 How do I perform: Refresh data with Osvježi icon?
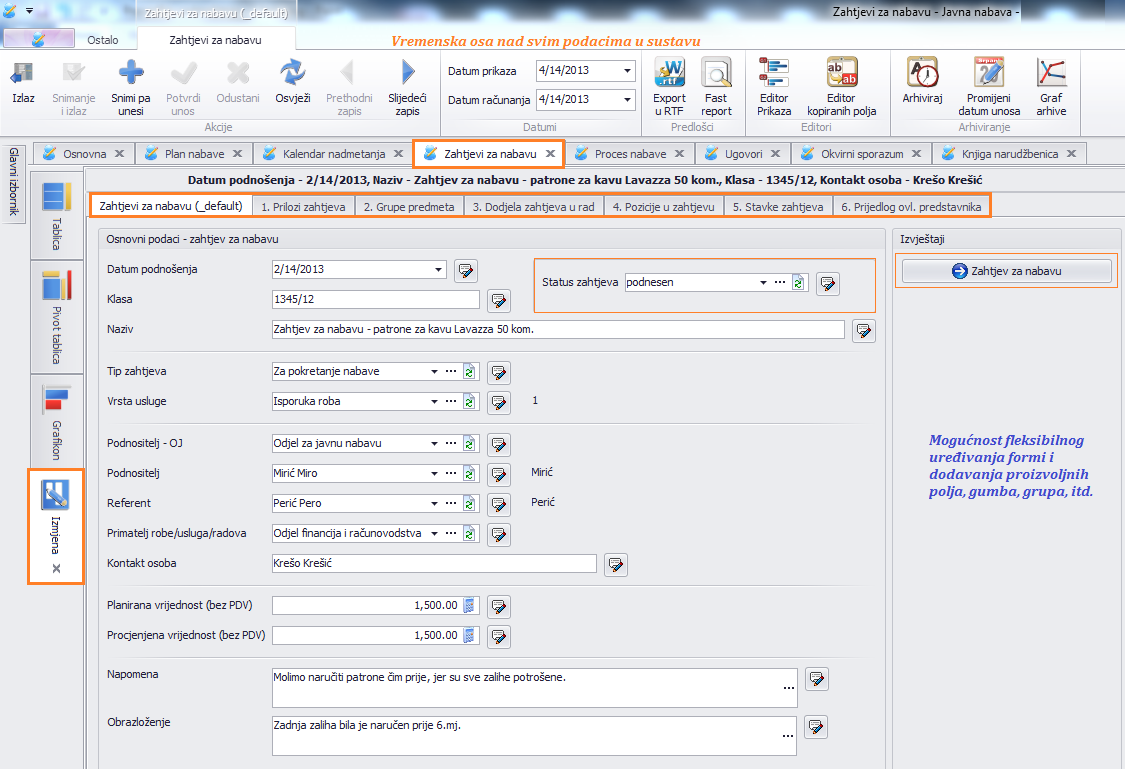point(293,72)
